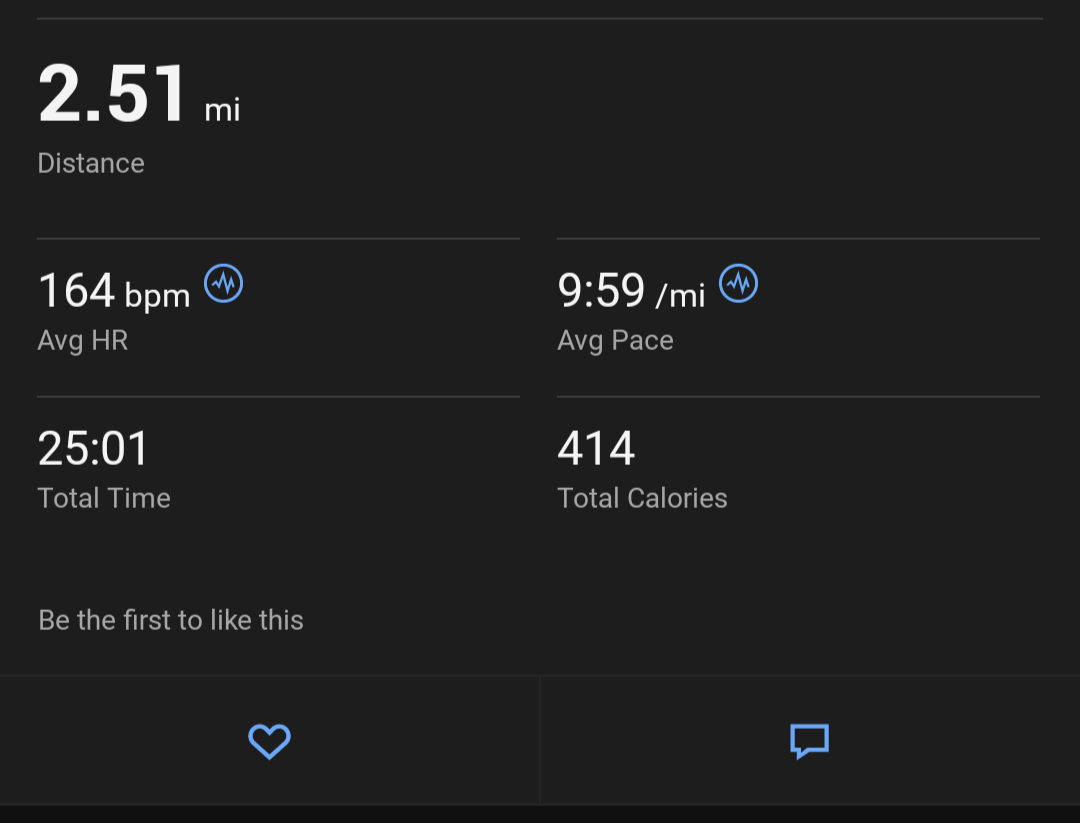Tap the "/mi" pace unit text

[x=680, y=296]
